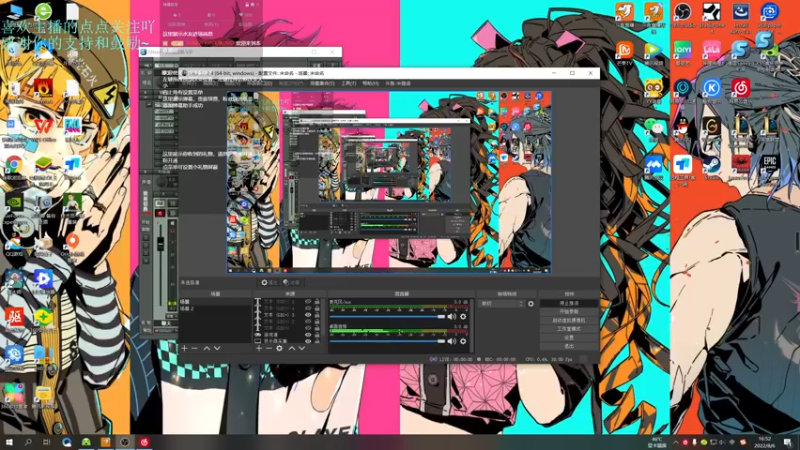Add a new source with the plus icon
The width and height of the screenshot is (800, 450).
[259, 348]
